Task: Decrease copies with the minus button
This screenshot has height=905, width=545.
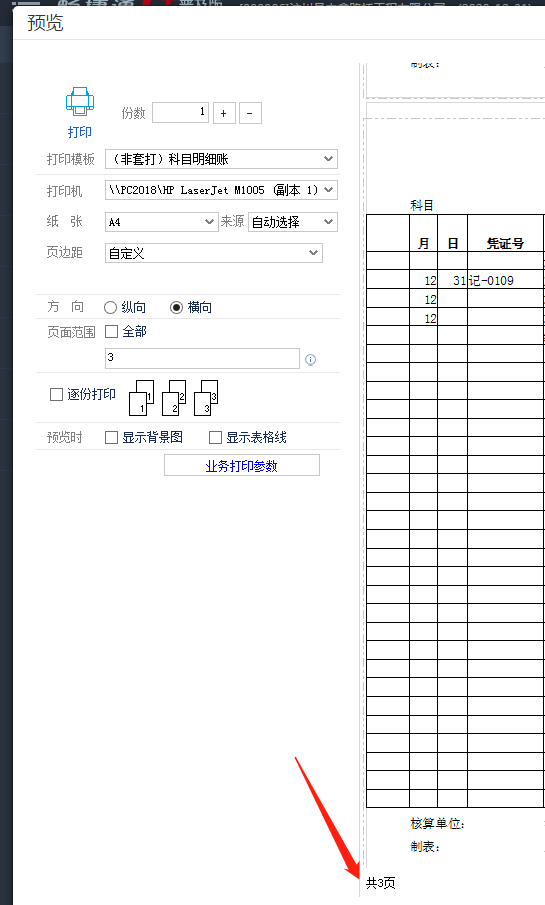Action: 250,113
